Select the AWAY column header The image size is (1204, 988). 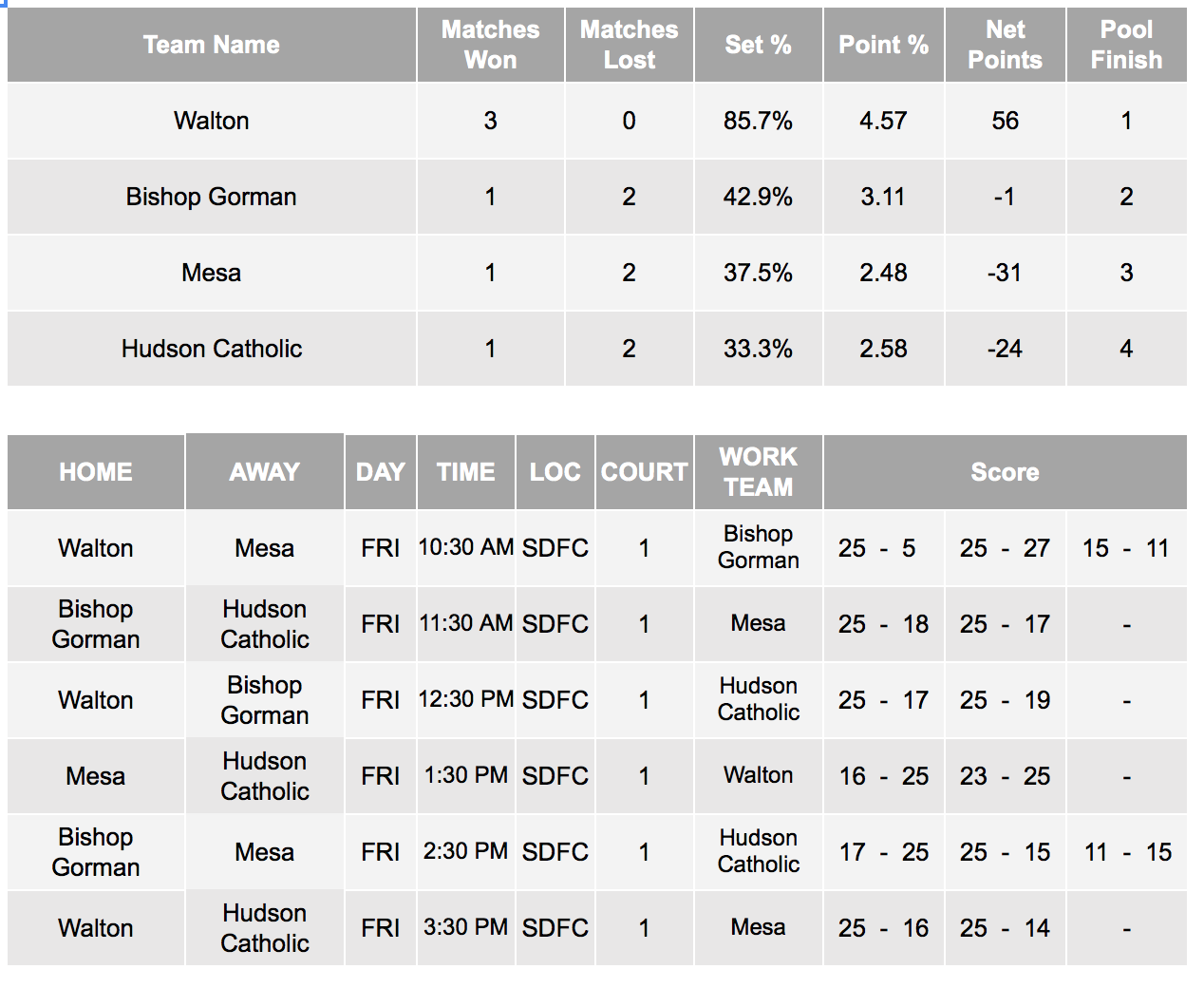[x=265, y=472]
